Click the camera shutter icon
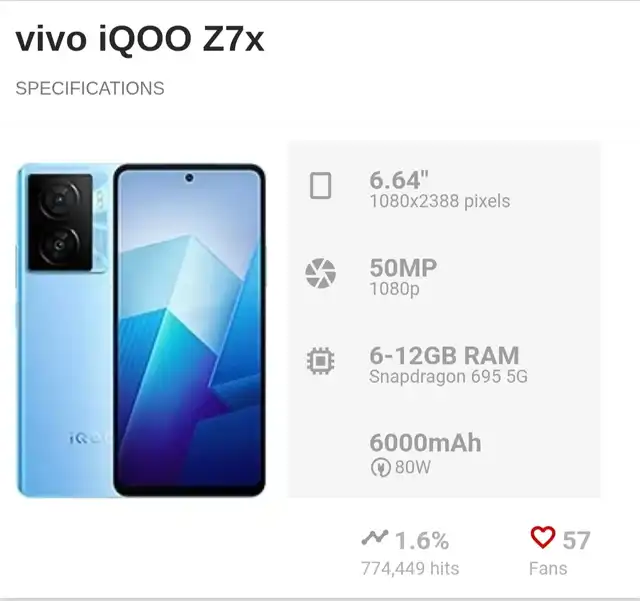This screenshot has width=640, height=601. [x=320, y=273]
